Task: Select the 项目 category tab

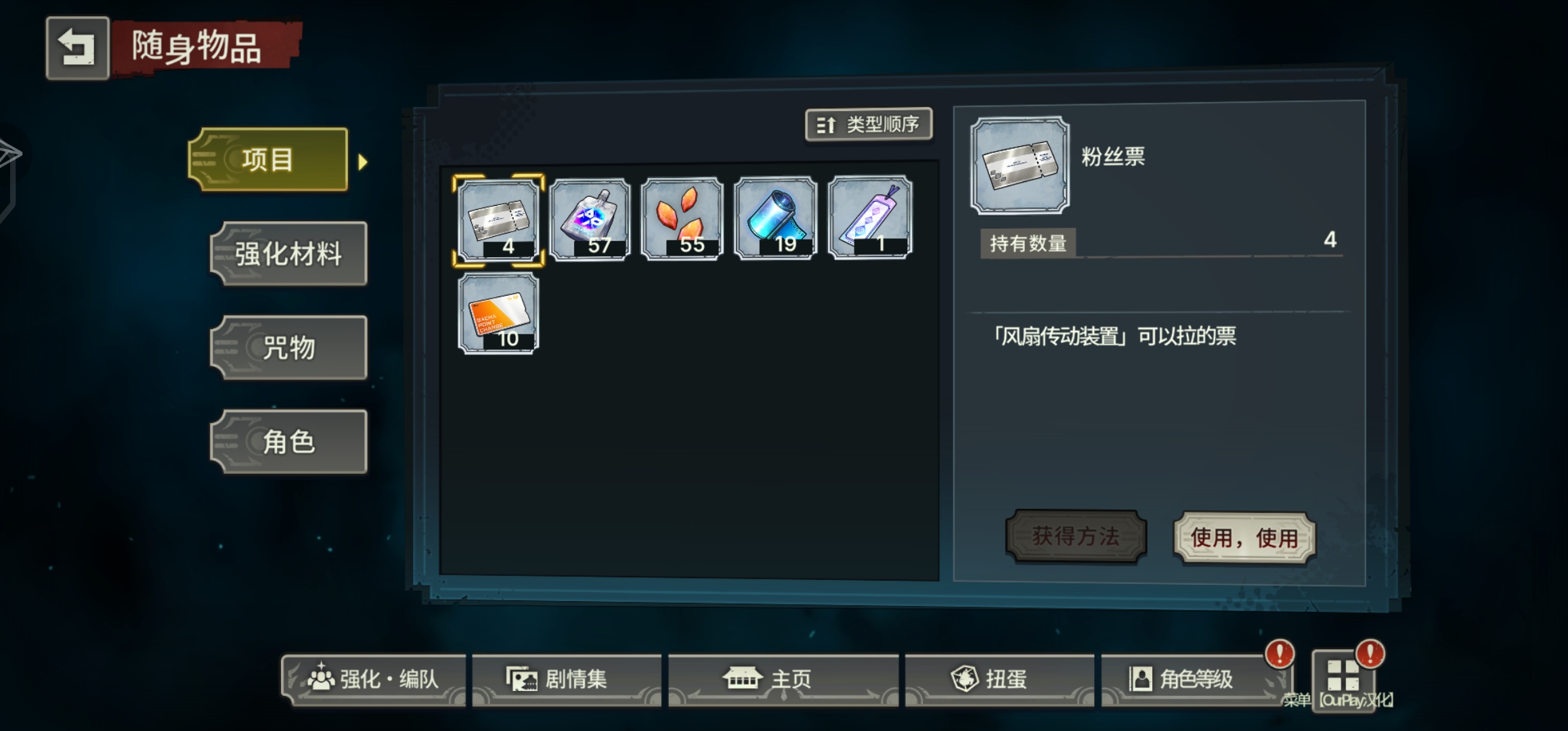Action: click(x=268, y=160)
